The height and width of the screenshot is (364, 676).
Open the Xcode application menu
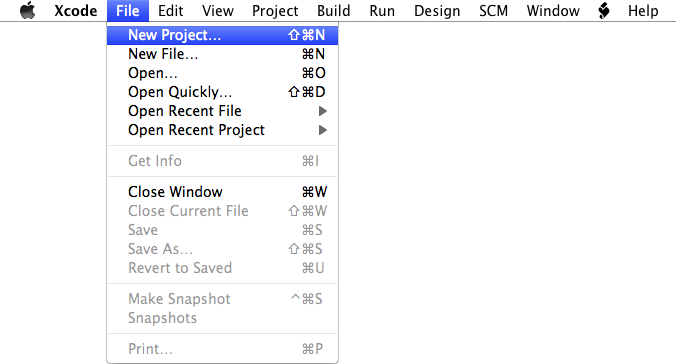[76, 10]
